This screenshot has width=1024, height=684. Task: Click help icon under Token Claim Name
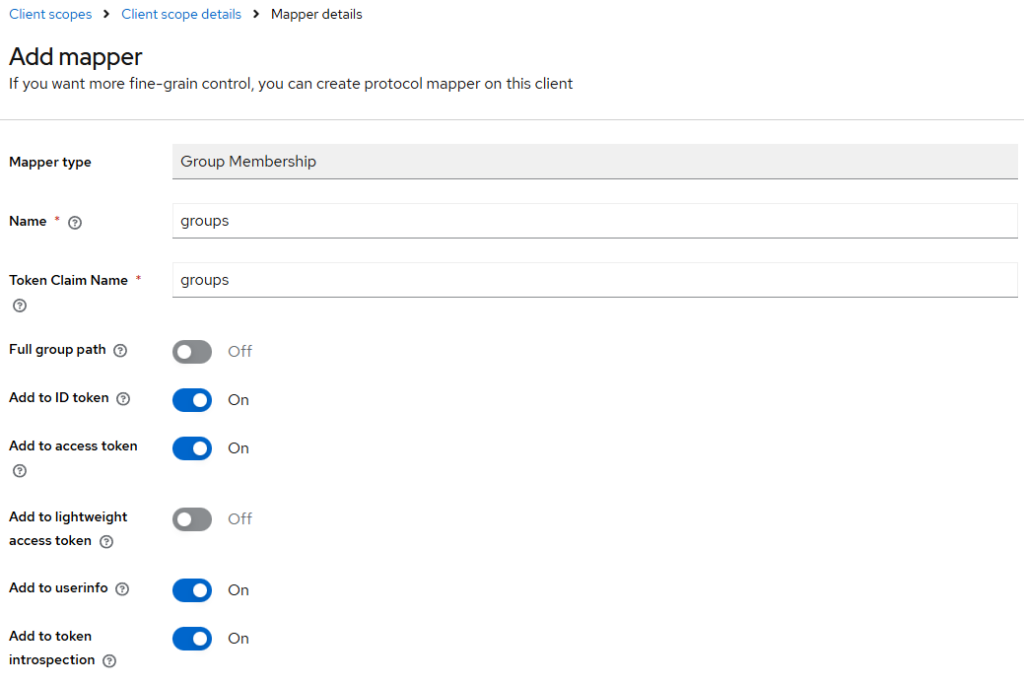coord(19,306)
